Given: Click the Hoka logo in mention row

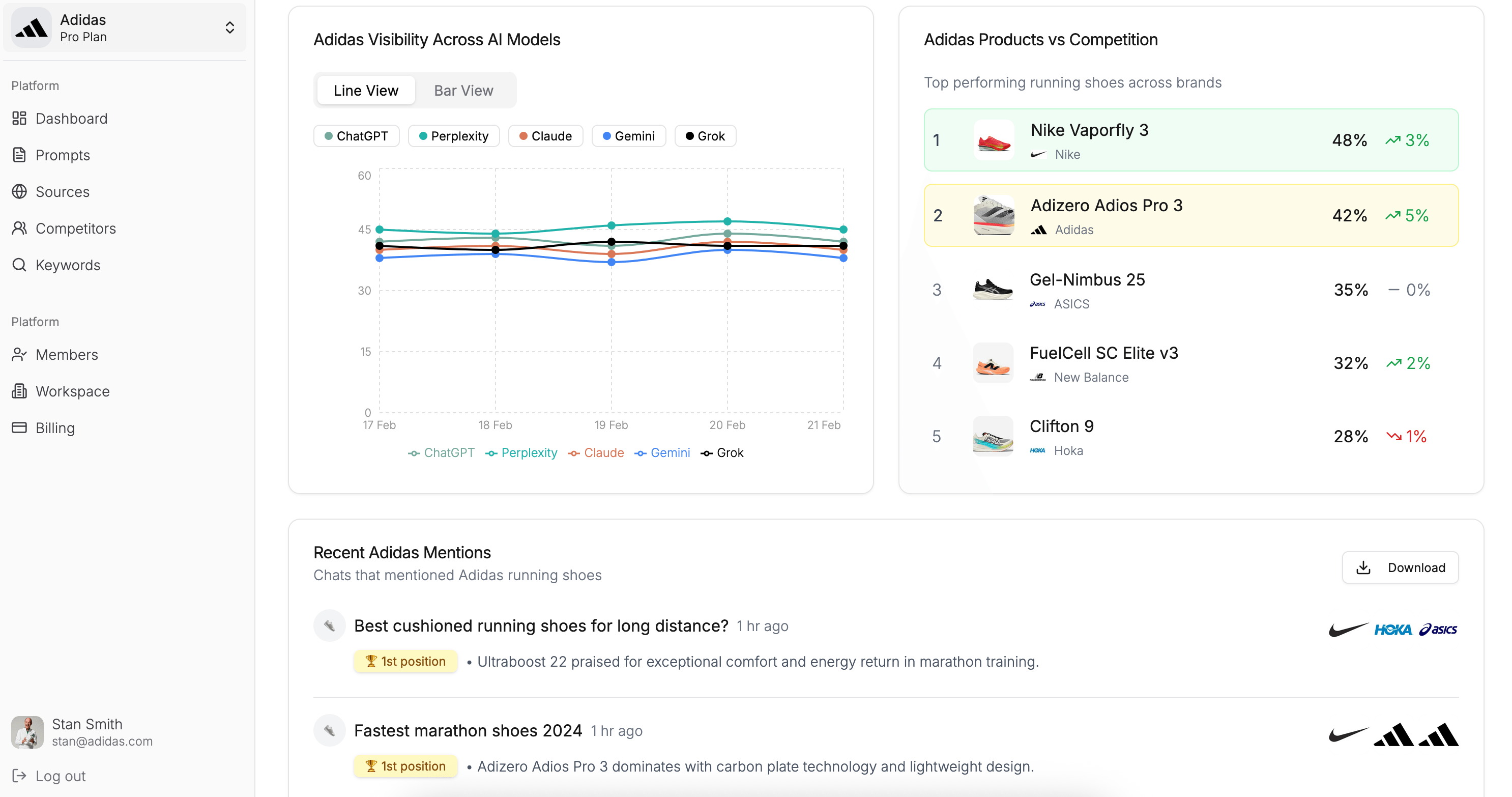Looking at the screenshot, I should (1393, 630).
